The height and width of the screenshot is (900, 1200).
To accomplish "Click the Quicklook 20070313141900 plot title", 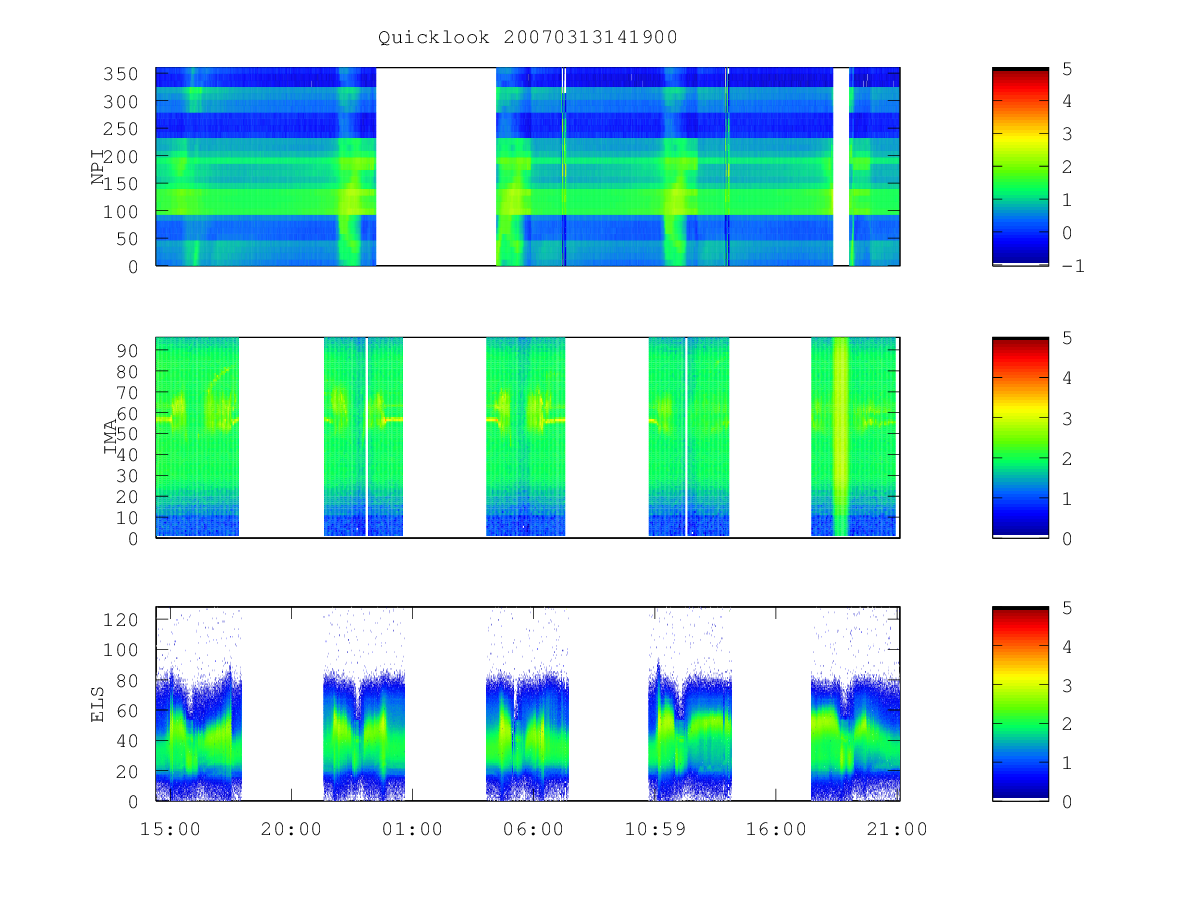I will click(528, 38).
